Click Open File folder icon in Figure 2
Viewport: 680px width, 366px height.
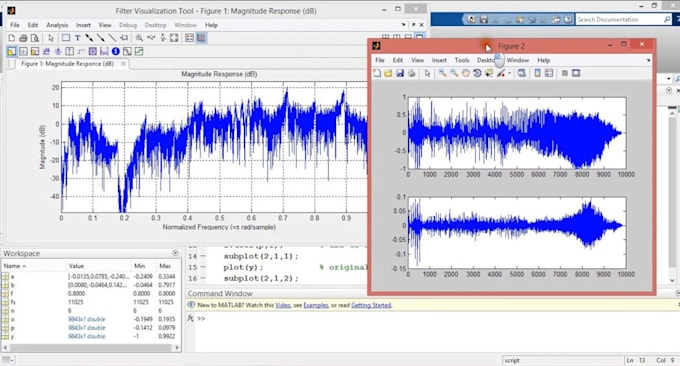pyautogui.click(x=388, y=73)
